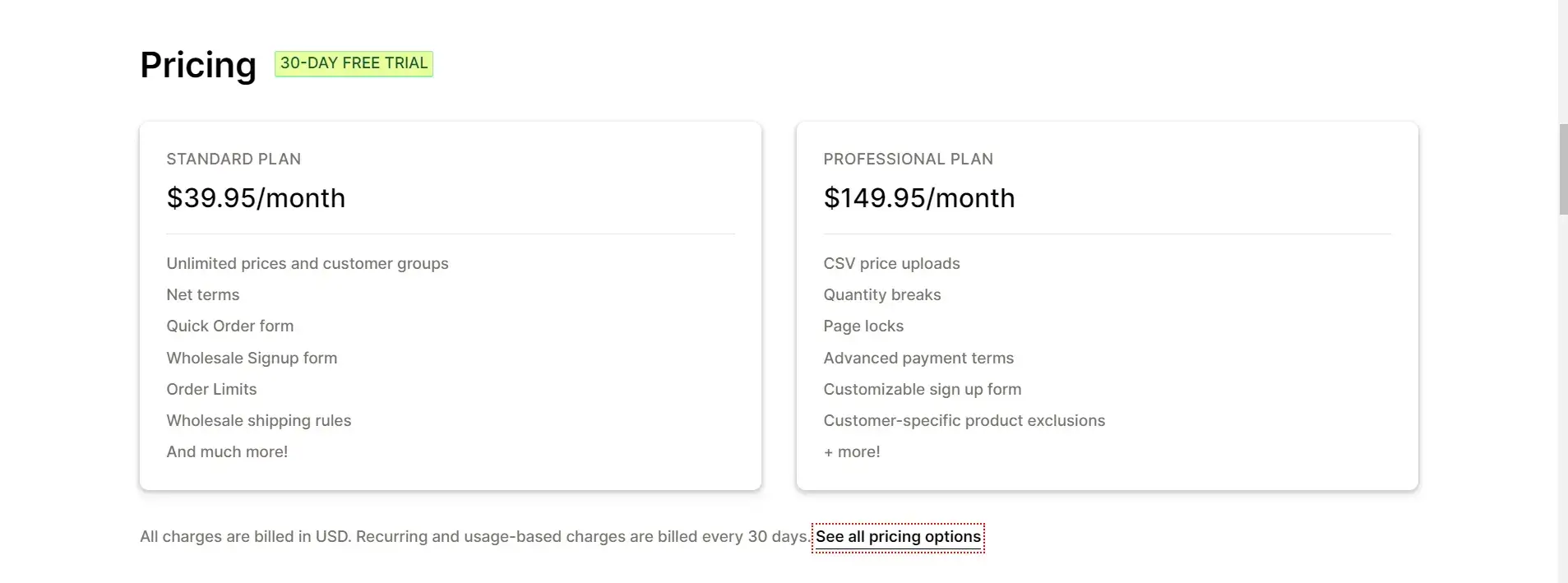Click the Pricing section heading
The height and width of the screenshot is (583, 1568).
pyautogui.click(x=198, y=65)
